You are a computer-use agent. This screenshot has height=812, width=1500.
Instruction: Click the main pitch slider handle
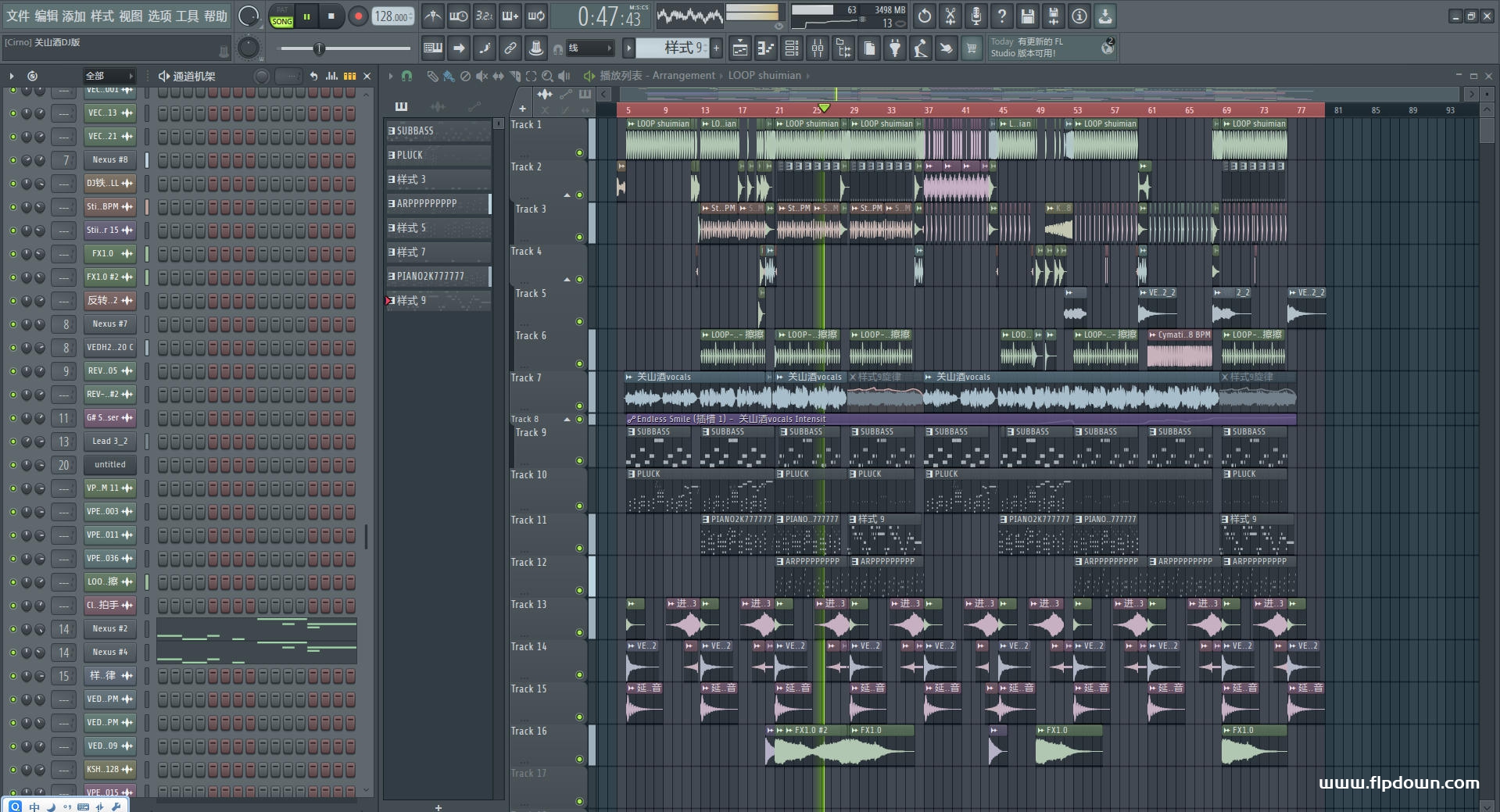tap(318, 48)
